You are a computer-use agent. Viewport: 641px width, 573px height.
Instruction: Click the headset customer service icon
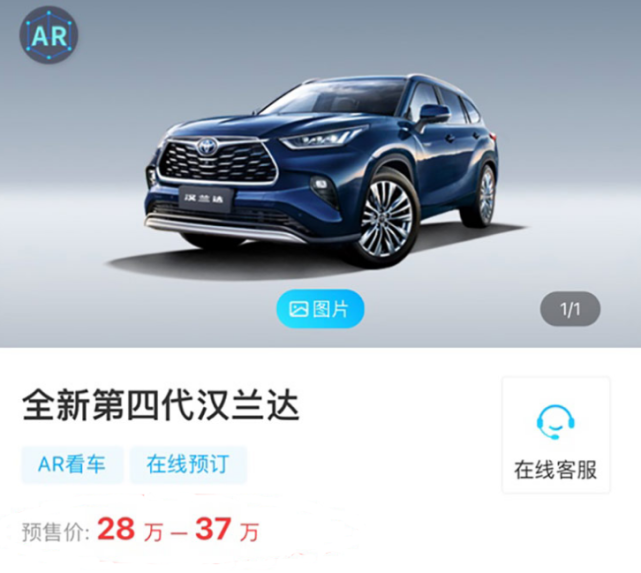click(556, 422)
